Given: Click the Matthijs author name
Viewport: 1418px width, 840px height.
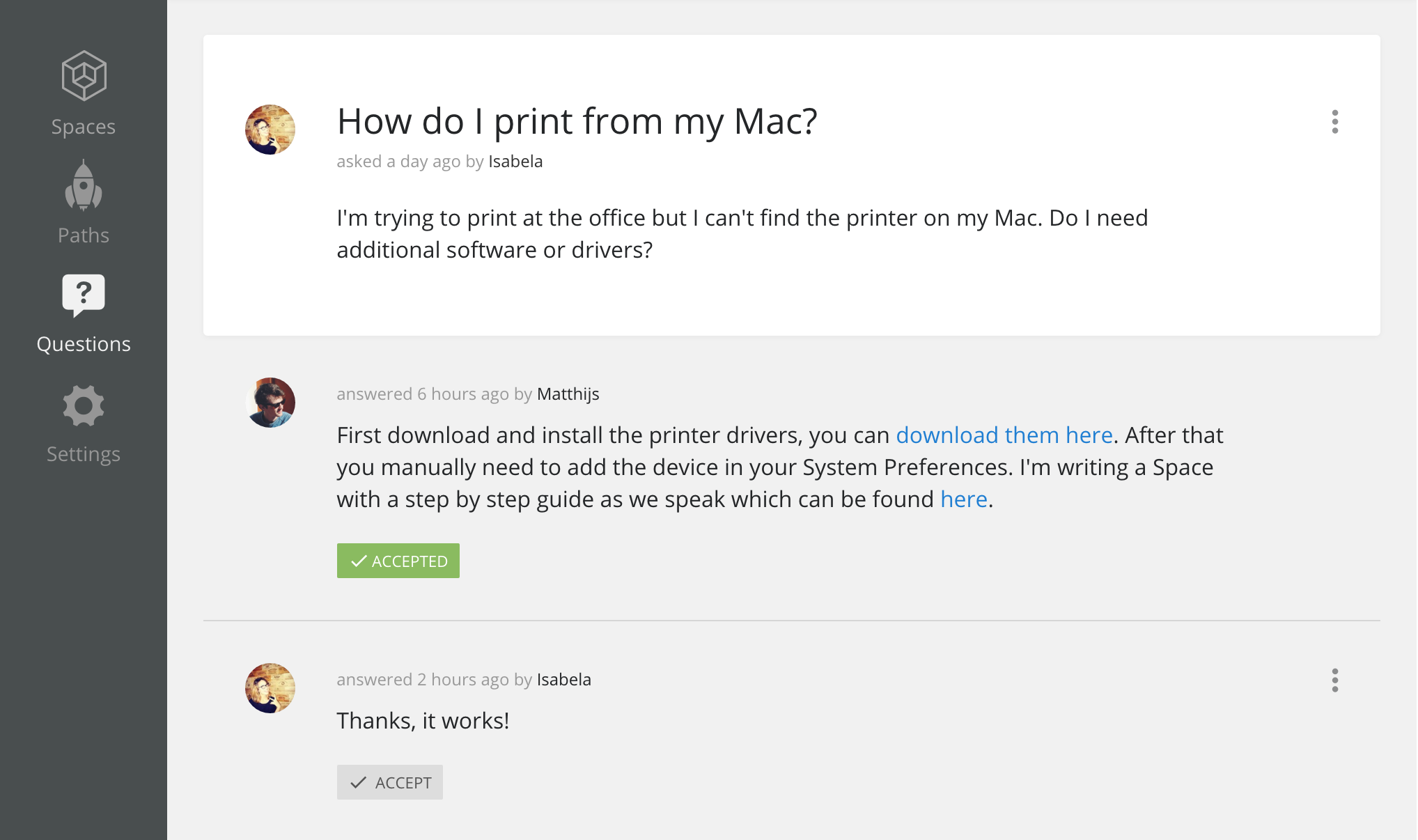Looking at the screenshot, I should click(x=568, y=394).
